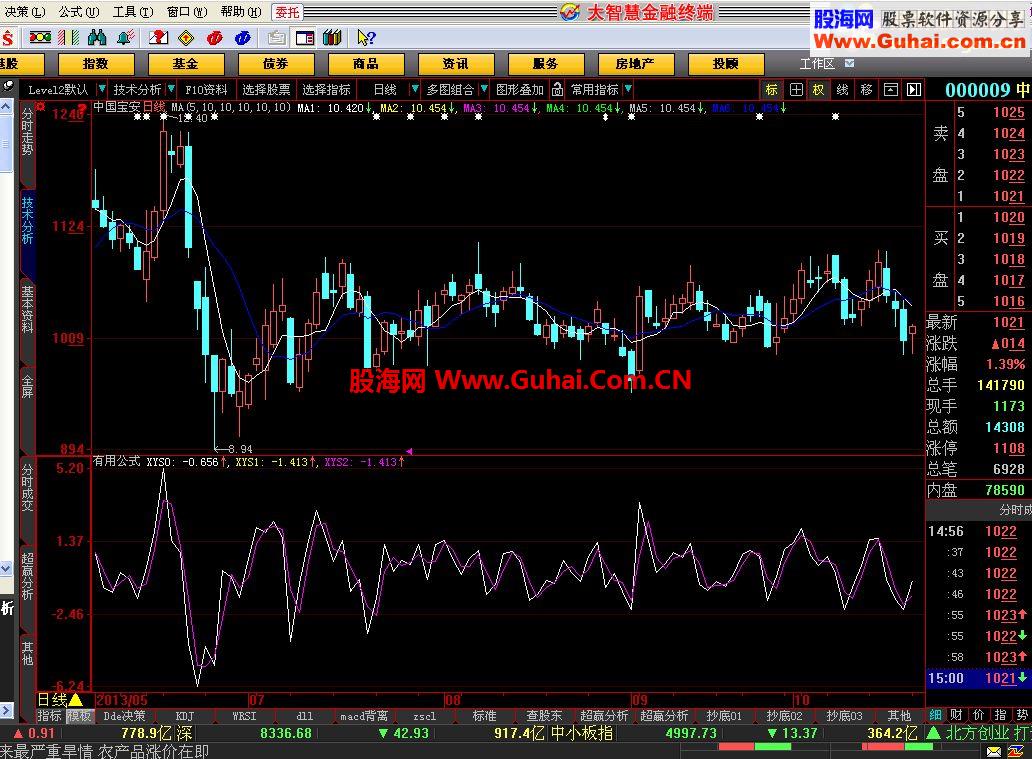This screenshot has width=1032, height=759.
Task: Click the window layout toolbar icon
Action: pyautogui.click(x=305, y=38)
